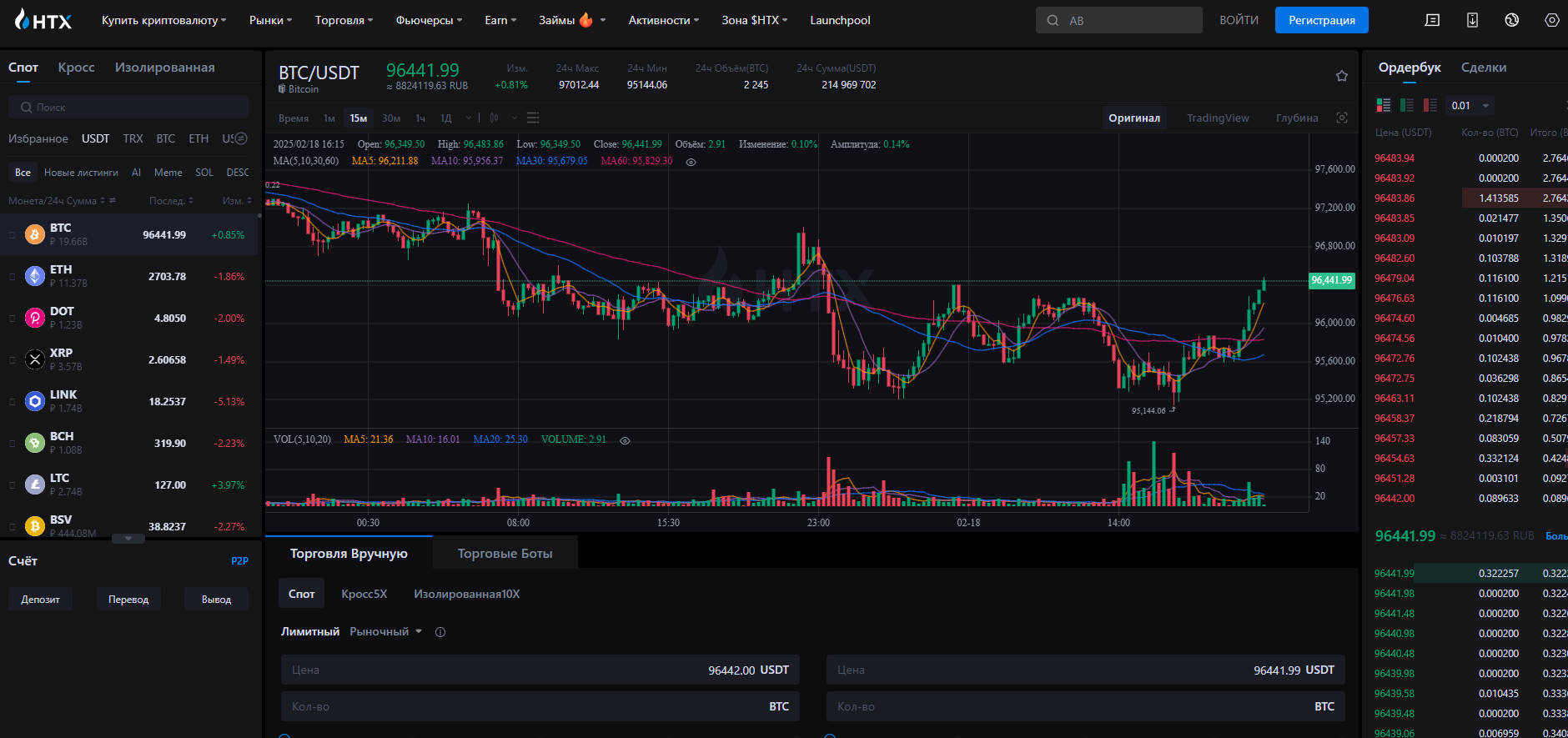Filter coins by Meme category

(x=168, y=173)
